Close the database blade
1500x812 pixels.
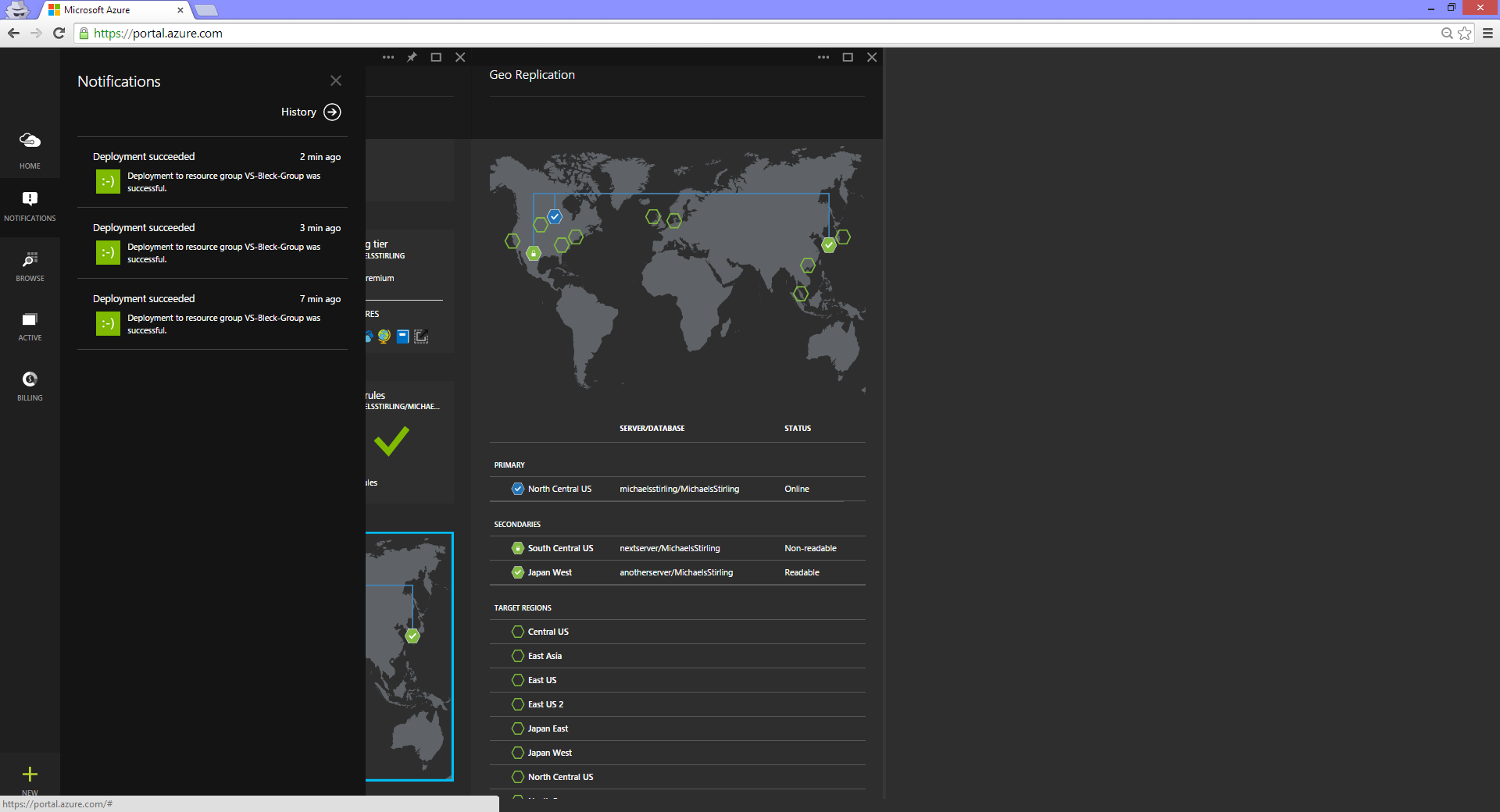(460, 57)
